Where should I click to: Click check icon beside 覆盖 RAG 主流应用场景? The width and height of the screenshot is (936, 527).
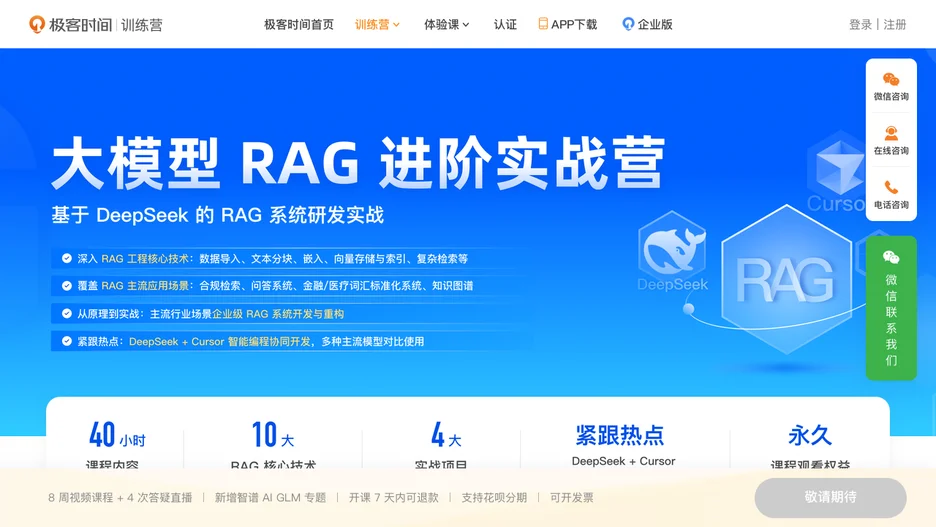[x=67, y=286]
